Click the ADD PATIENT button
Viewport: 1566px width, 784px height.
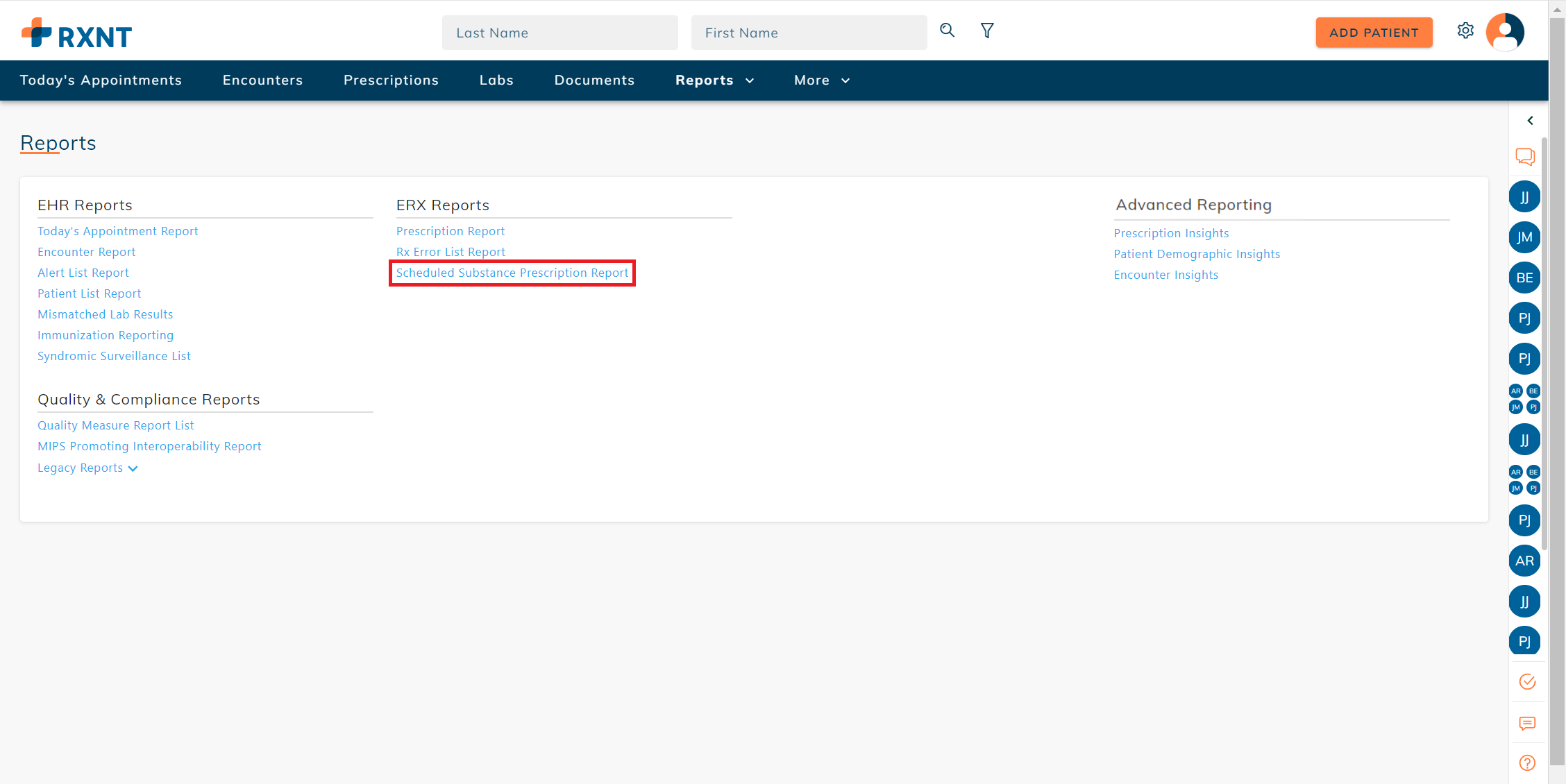(x=1374, y=33)
